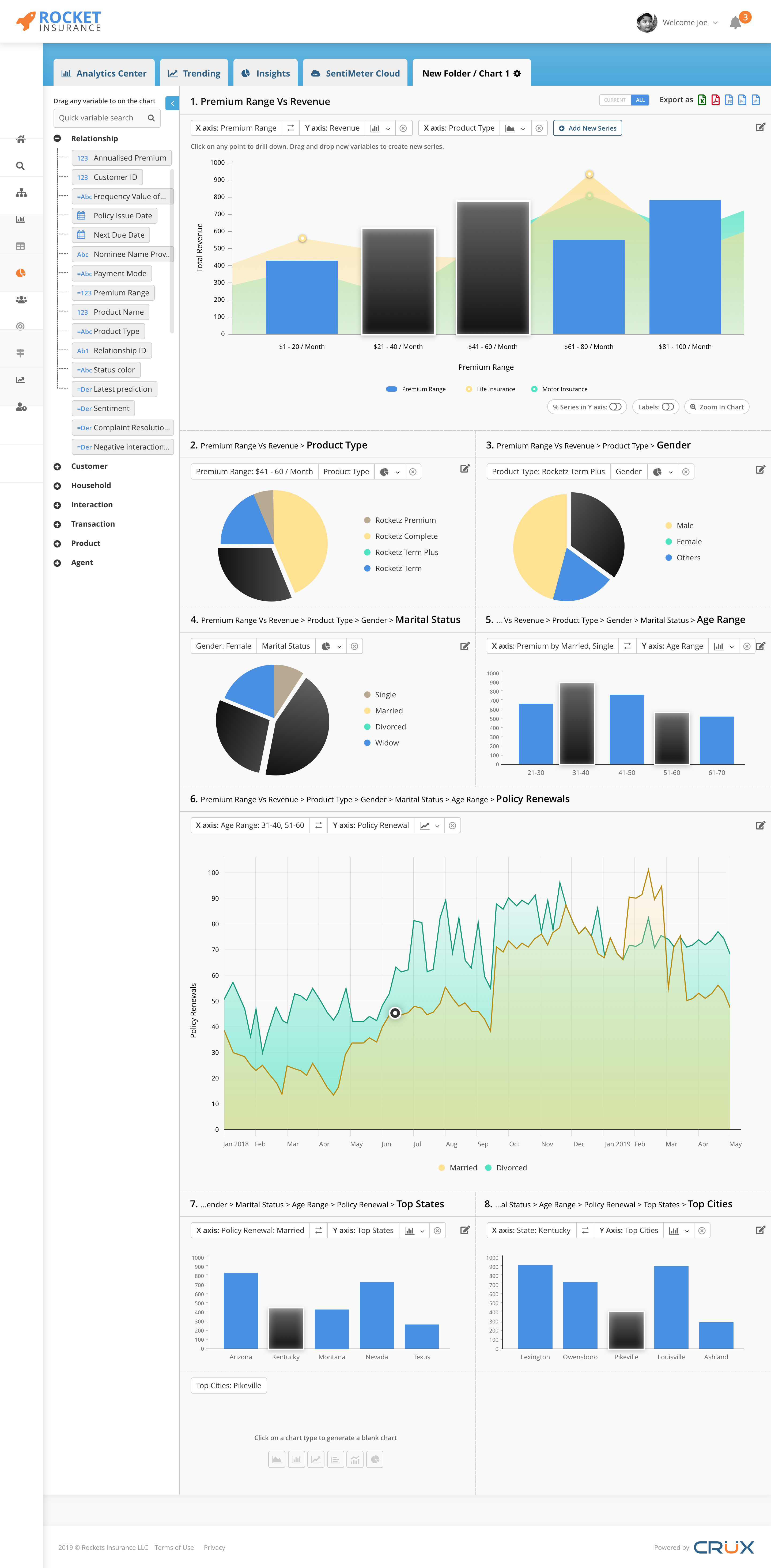Collapse the variables side panel arrow
Viewport: 771px width, 1568px height.
(172, 104)
